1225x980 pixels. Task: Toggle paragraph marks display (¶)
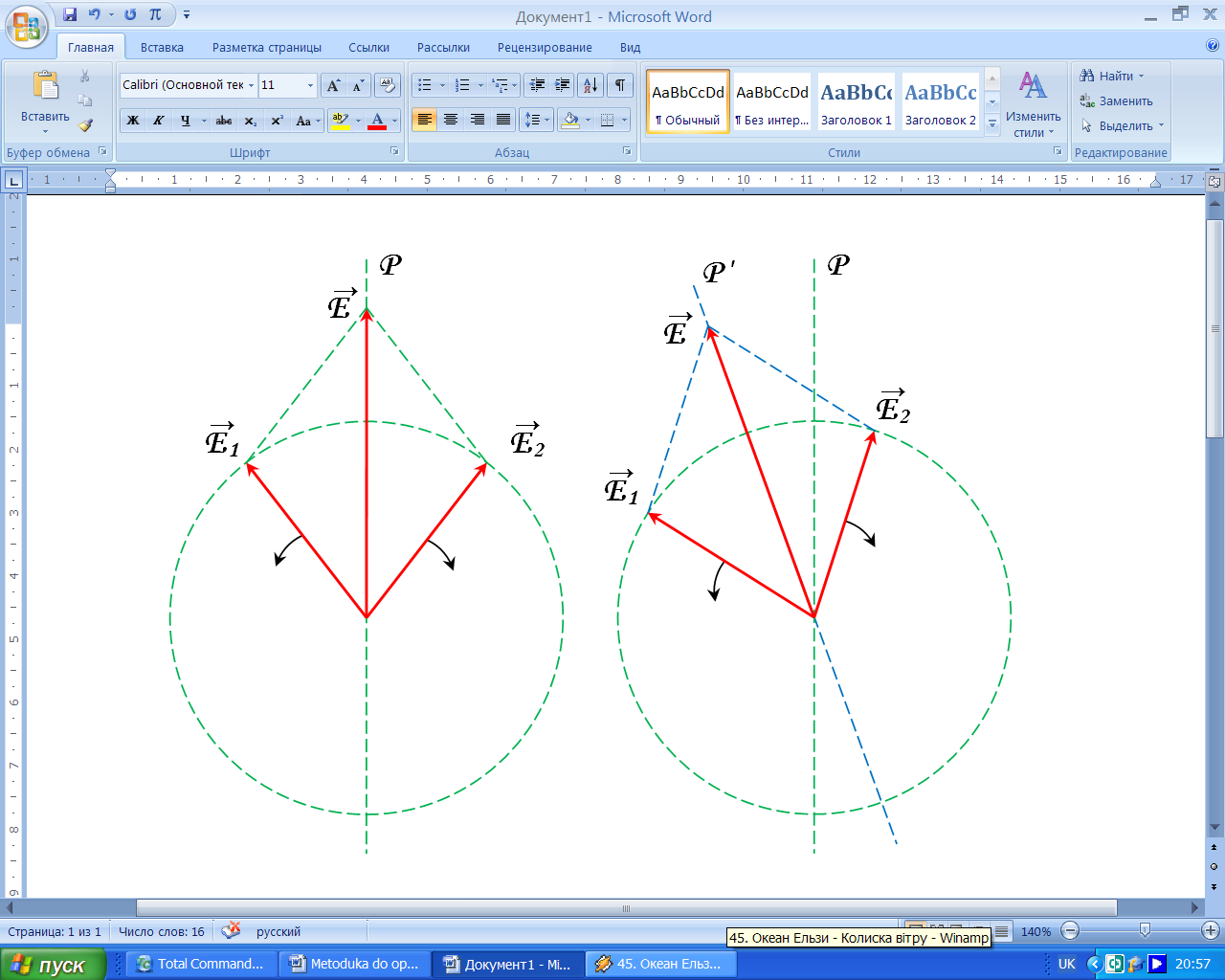point(620,85)
